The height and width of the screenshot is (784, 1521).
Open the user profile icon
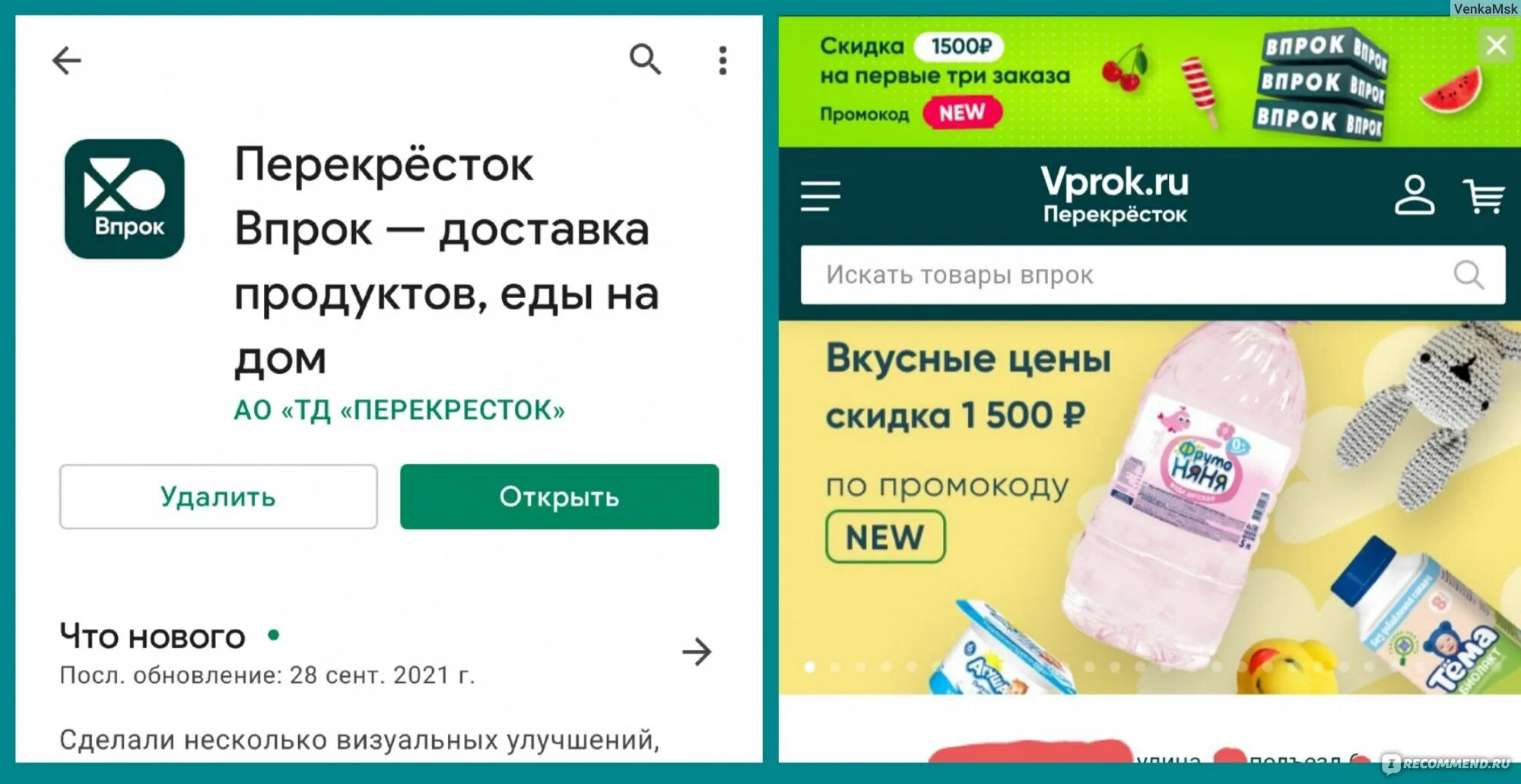point(1414,195)
